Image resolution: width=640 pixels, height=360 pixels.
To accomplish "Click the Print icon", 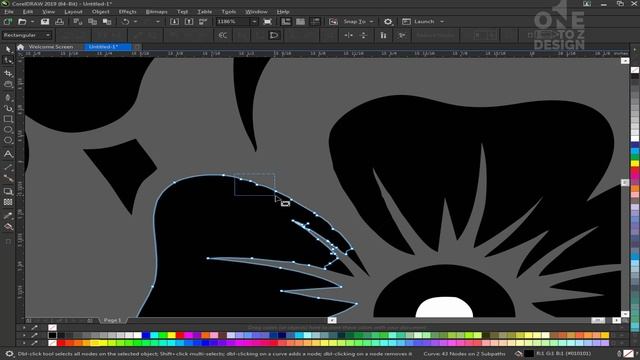I will tap(59, 22).
